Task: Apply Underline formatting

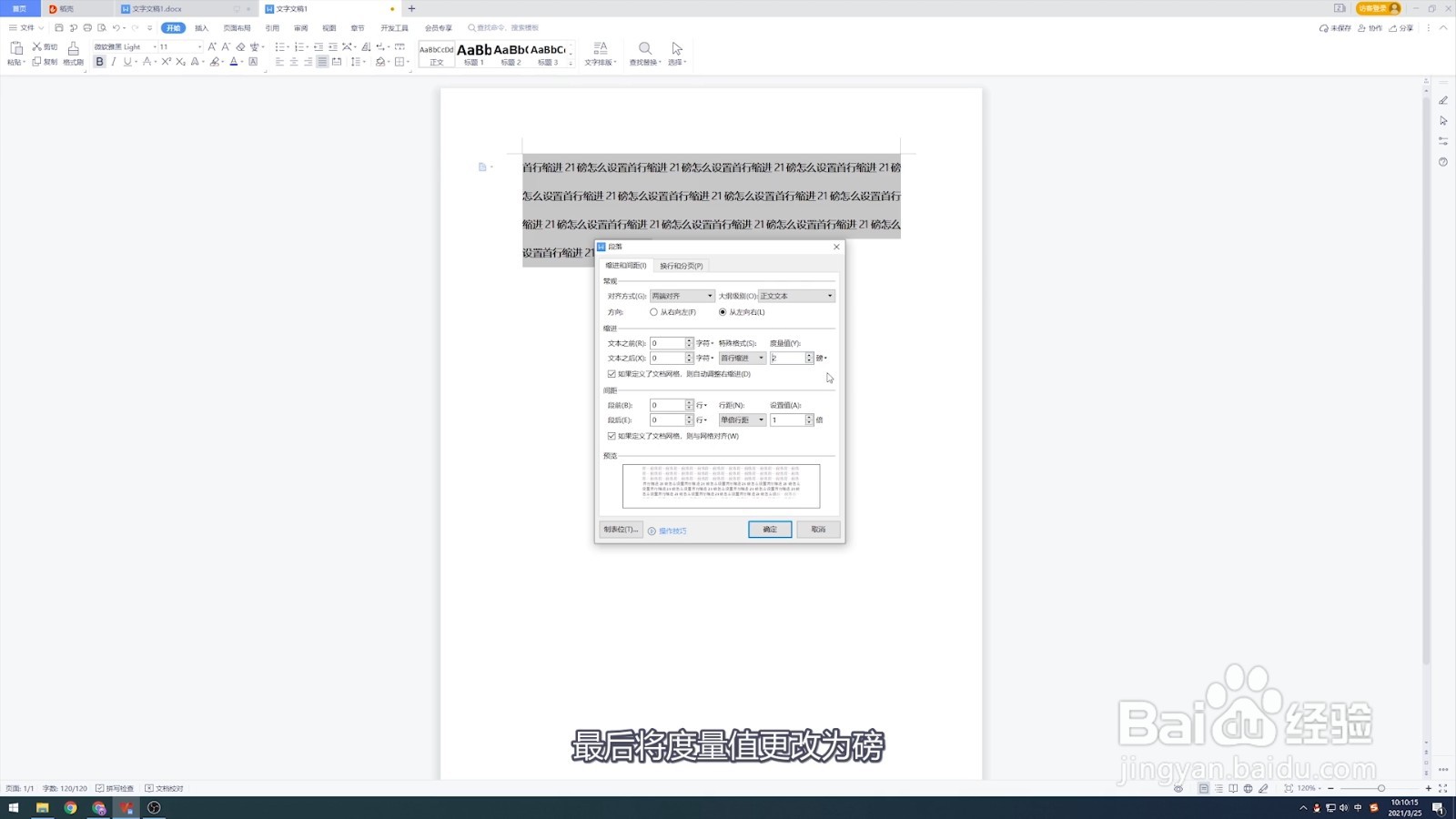Action: [x=127, y=62]
